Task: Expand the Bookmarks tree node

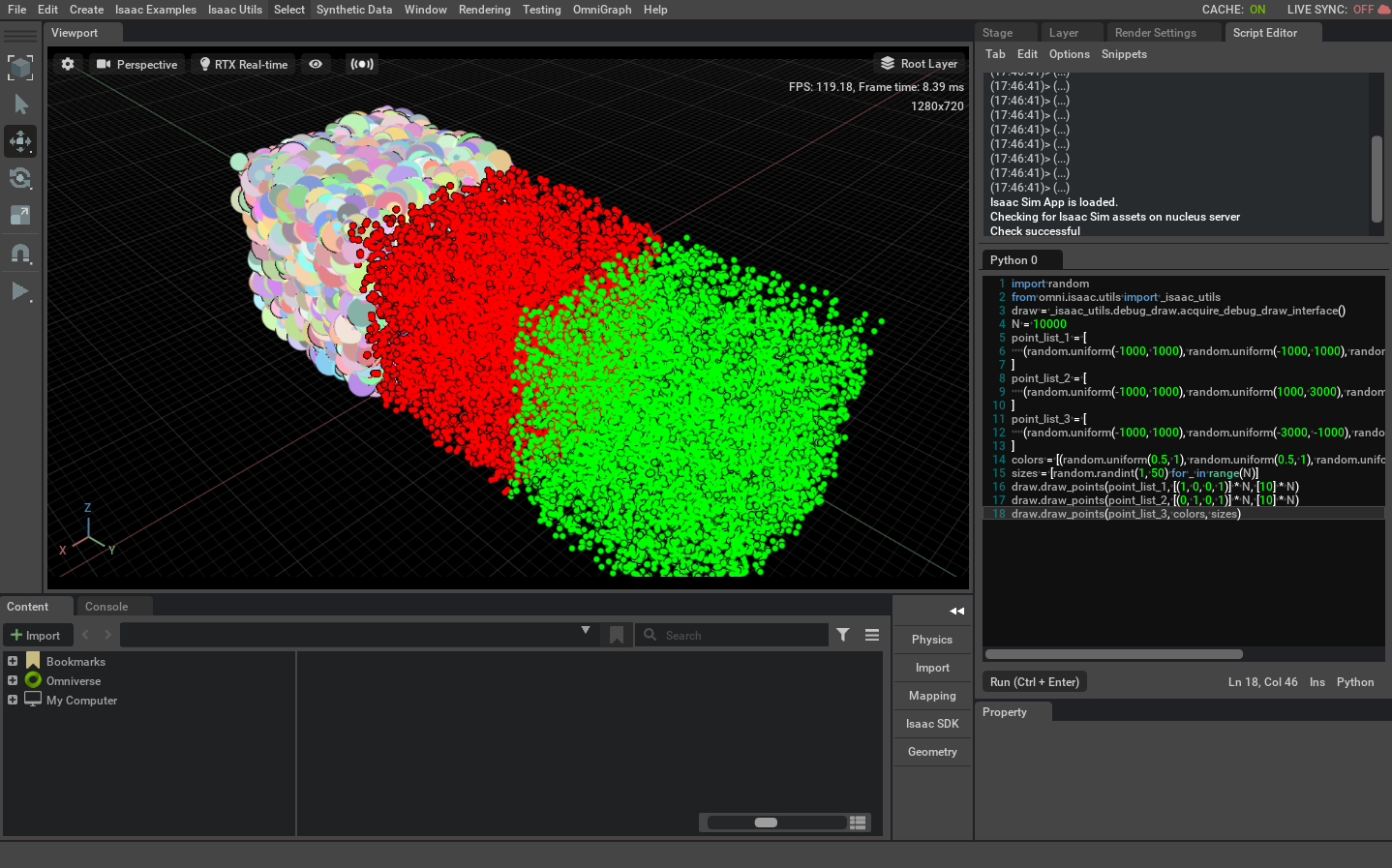Action: tap(13, 661)
